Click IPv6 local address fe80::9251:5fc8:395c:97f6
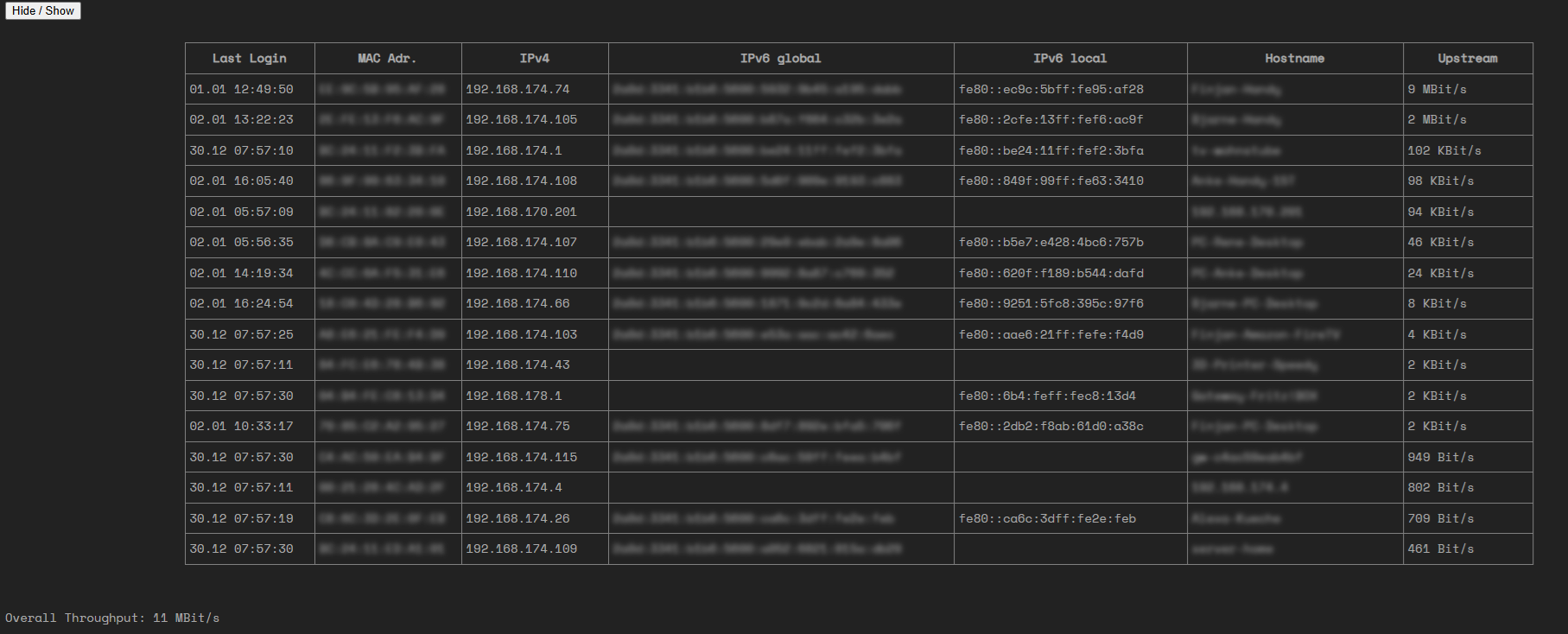Screen dimensions: 1568x634 [x=1051, y=303]
